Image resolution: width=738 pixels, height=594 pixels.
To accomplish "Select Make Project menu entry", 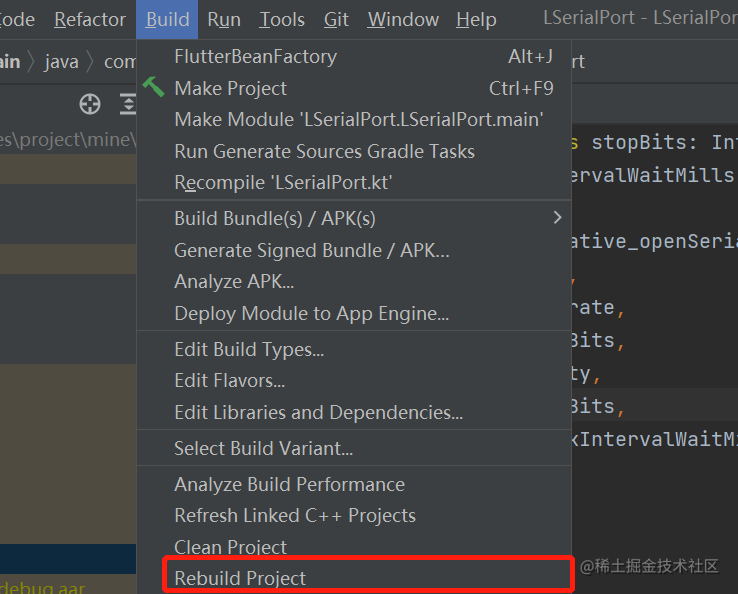I will point(354,88).
